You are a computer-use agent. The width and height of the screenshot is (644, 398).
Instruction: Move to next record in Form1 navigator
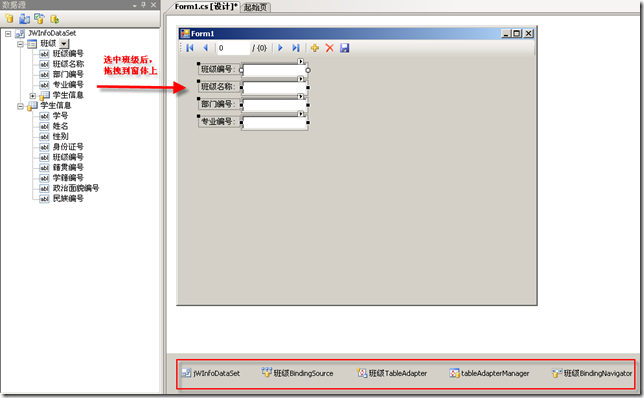(281, 48)
